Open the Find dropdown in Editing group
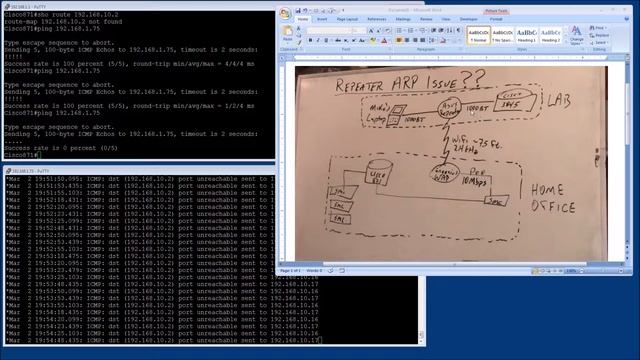The height and width of the screenshot is (360, 640). 598,28
